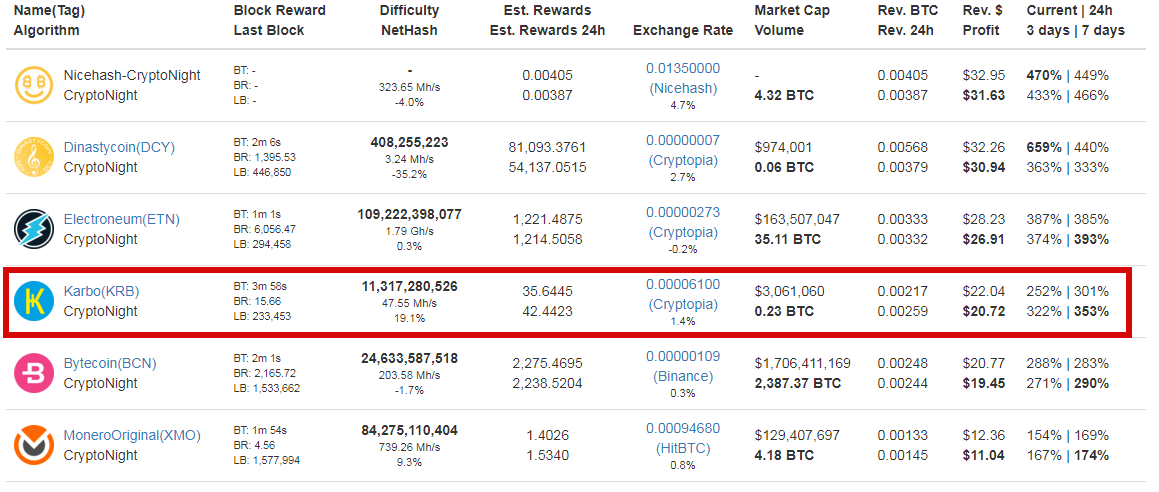Click the Exchange Rate column header
1159x492 pixels.
point(683,30)
